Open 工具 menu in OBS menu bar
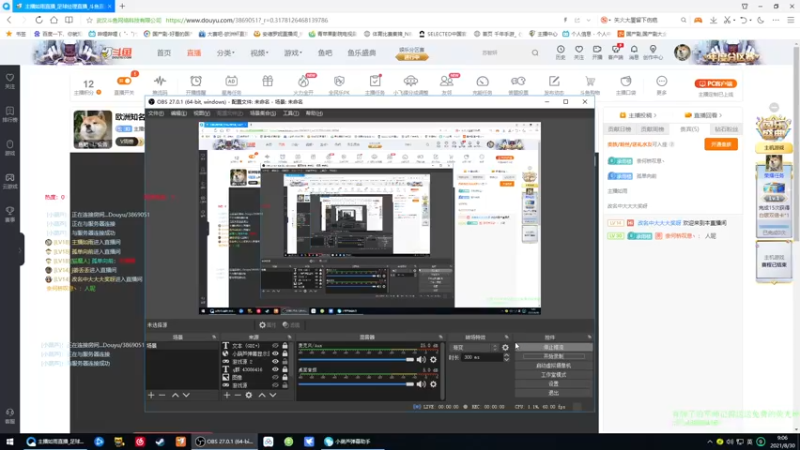 (291, 113)
